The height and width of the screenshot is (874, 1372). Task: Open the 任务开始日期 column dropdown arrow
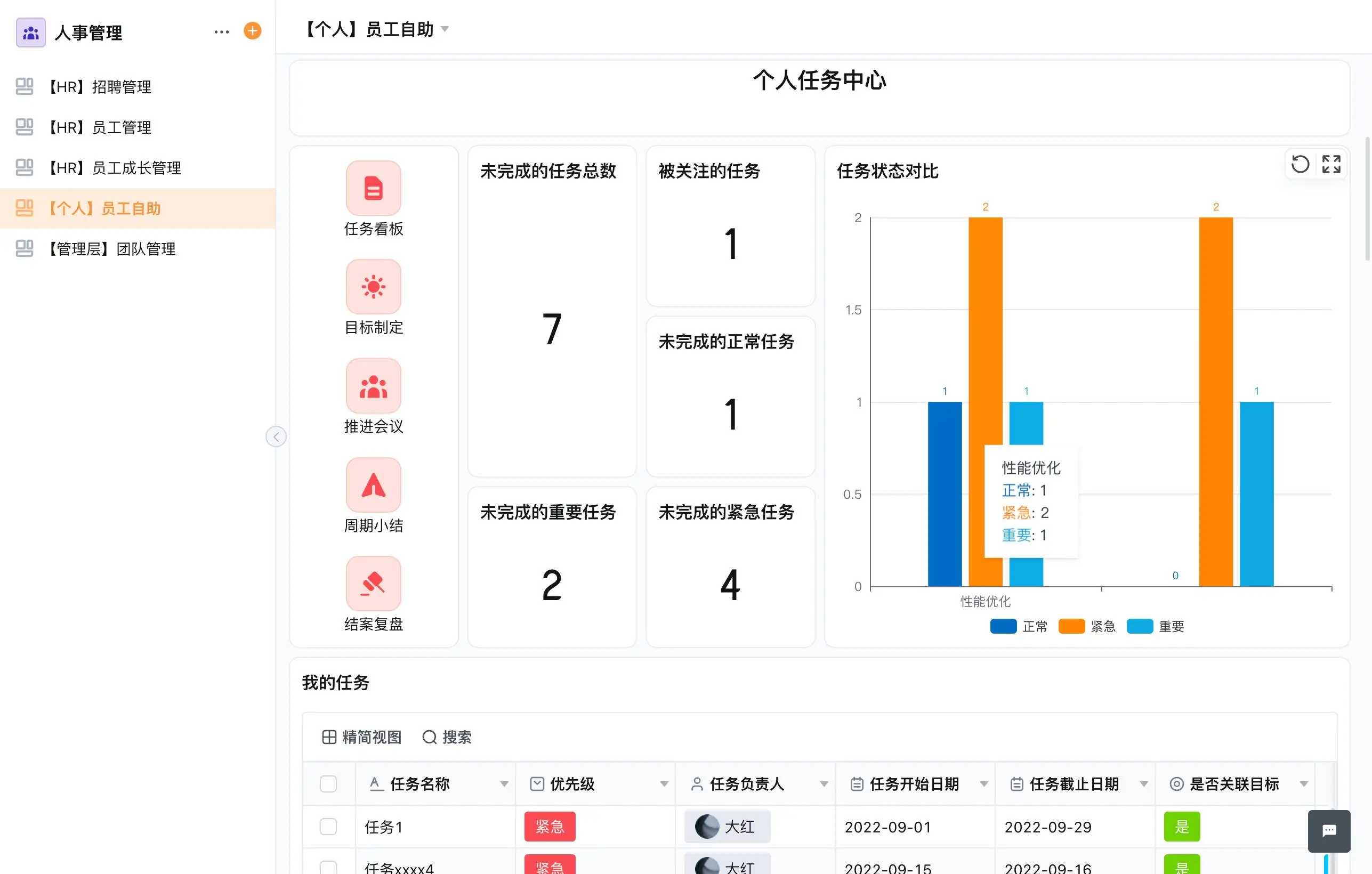coord(984,784)
